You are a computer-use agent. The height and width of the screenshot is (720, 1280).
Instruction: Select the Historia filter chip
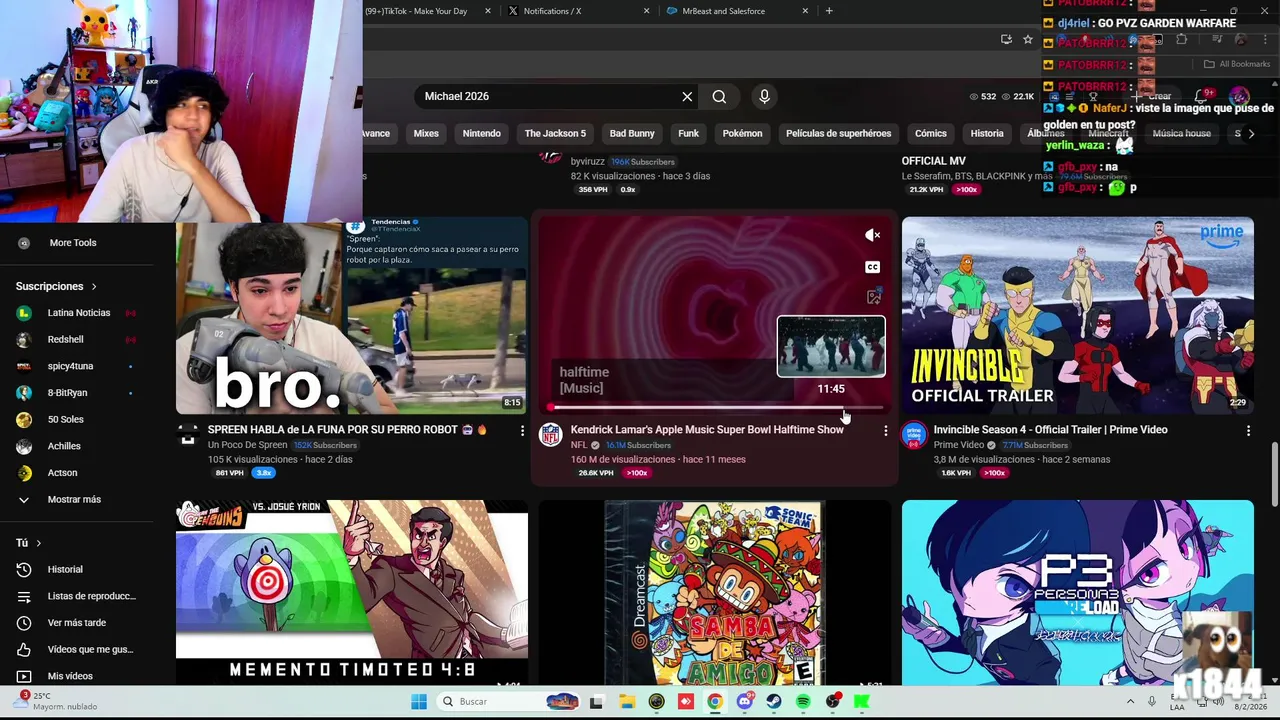tap(987, 133)
